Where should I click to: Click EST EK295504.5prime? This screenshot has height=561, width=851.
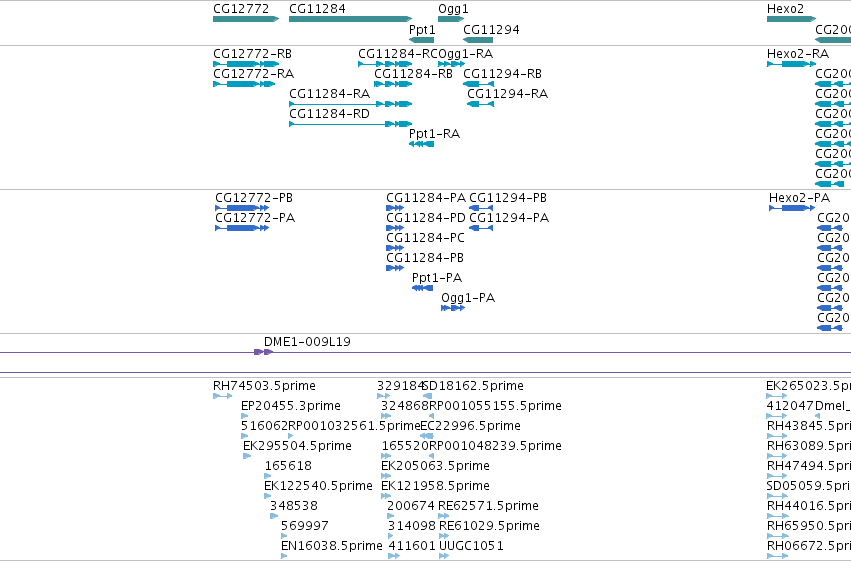pyautogui.click(x=247, y=456)
